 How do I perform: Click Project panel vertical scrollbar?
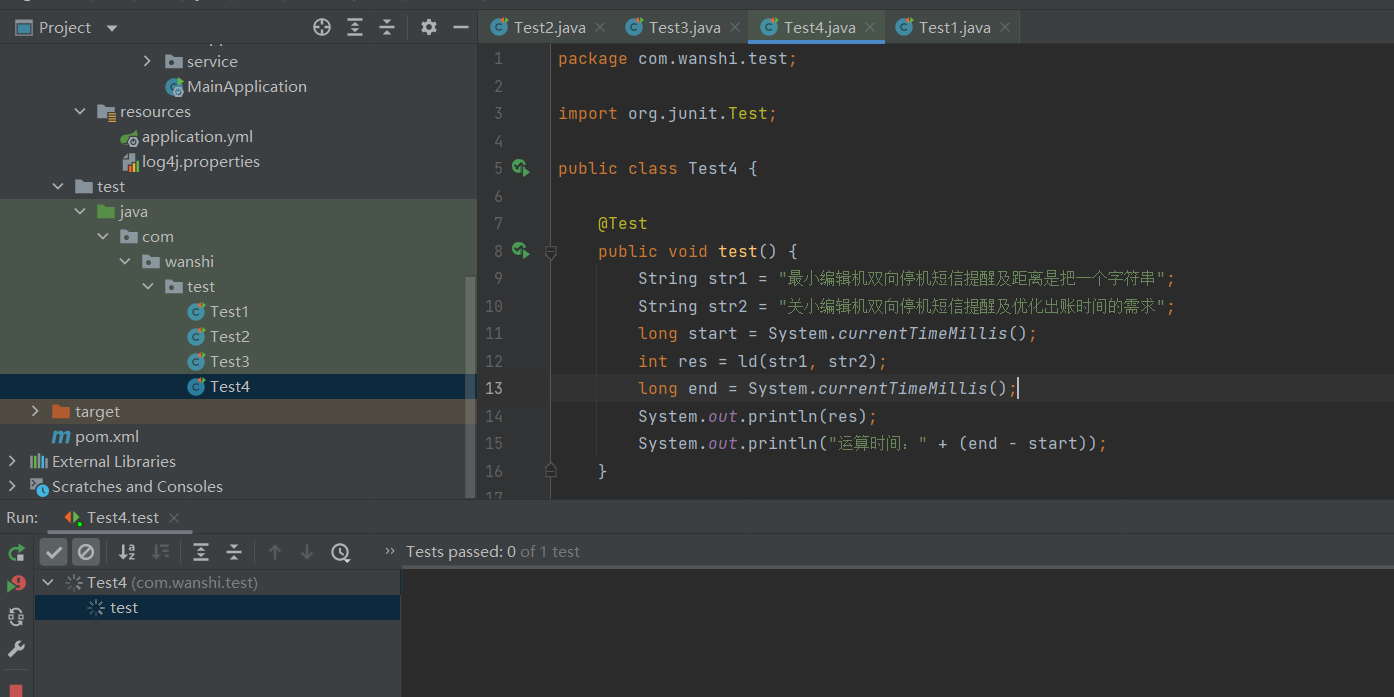[x=472, y=385]
